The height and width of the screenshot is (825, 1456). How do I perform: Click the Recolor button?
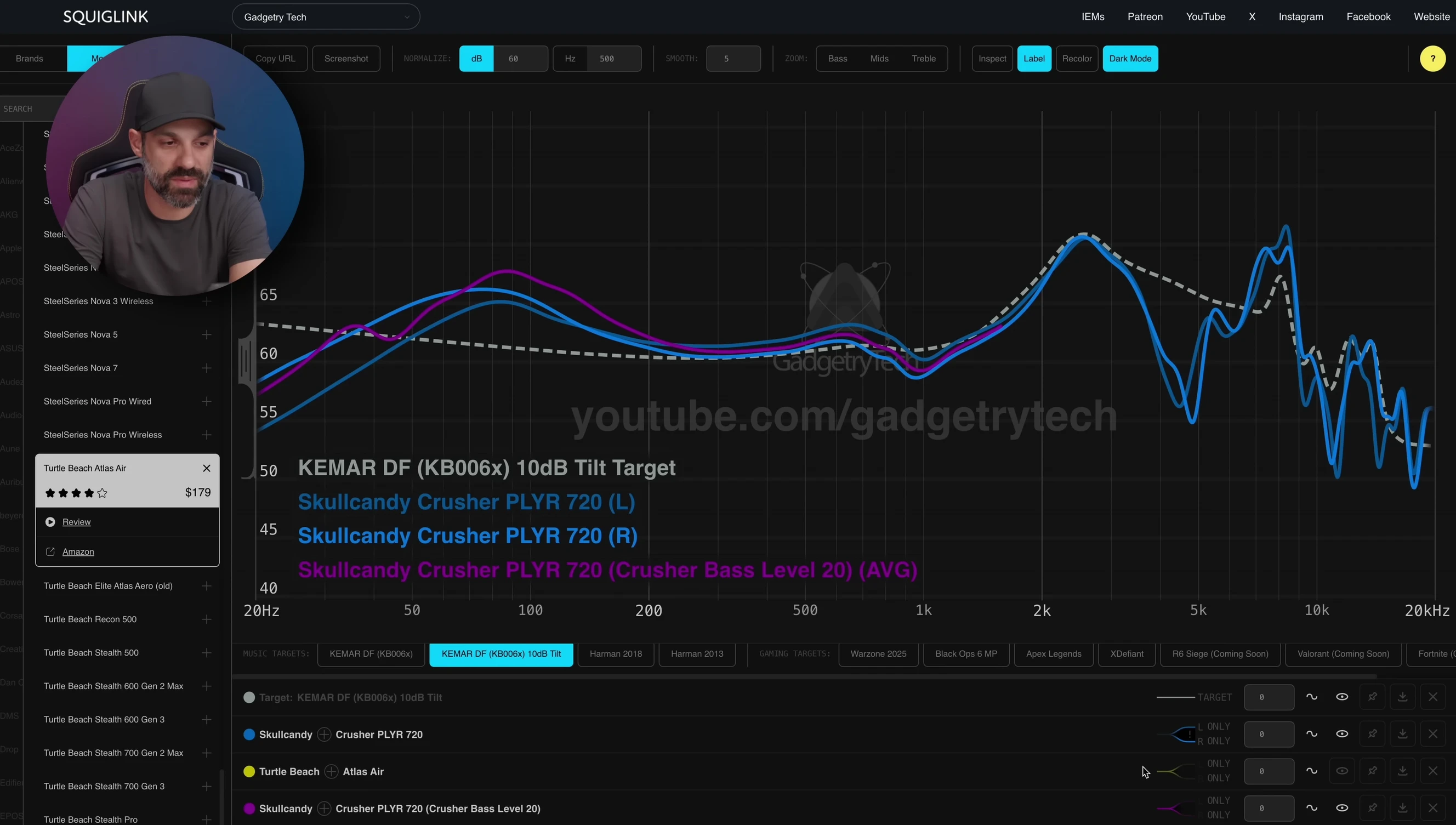1077,58
